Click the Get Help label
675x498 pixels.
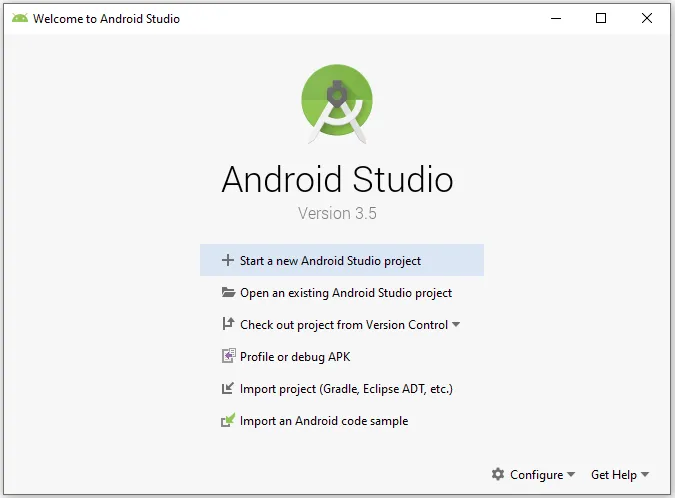pyautogui.click(x=614, y=475)
